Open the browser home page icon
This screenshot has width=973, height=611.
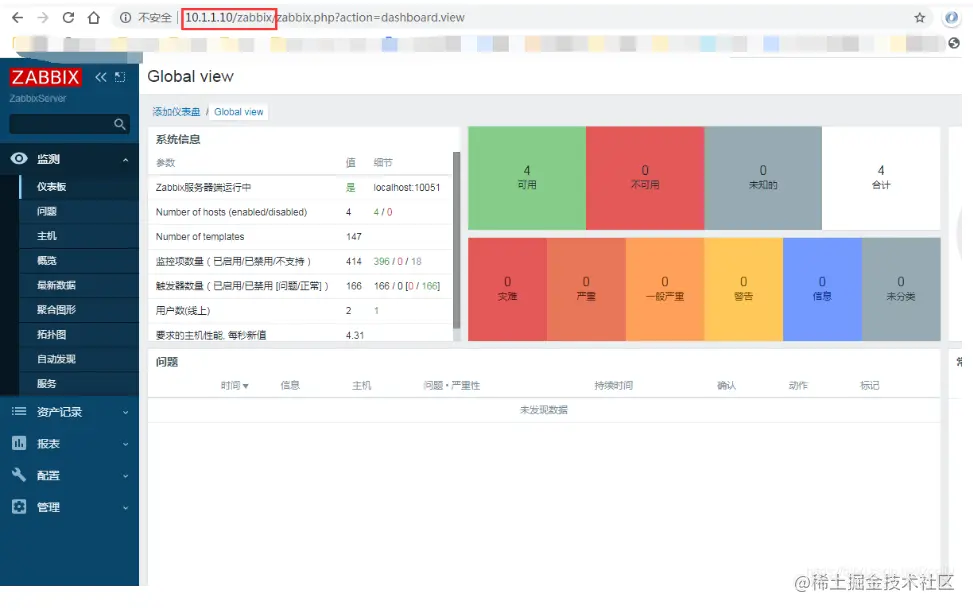[x=94, y=17]
